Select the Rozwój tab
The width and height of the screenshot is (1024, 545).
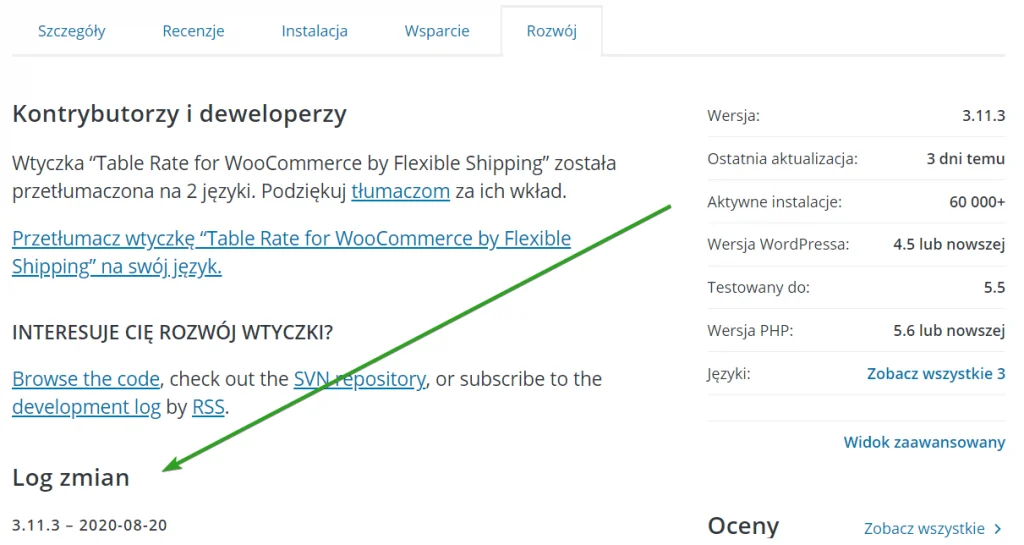552,31
